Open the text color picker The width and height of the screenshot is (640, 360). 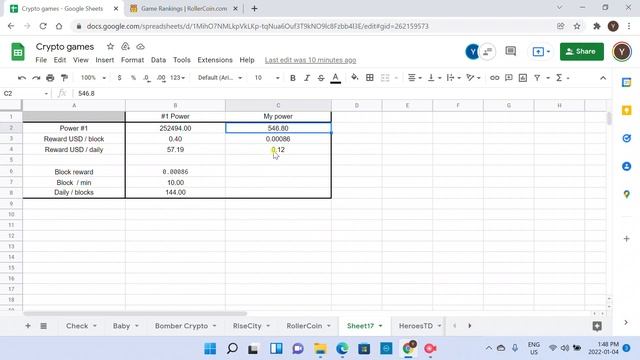336,78
